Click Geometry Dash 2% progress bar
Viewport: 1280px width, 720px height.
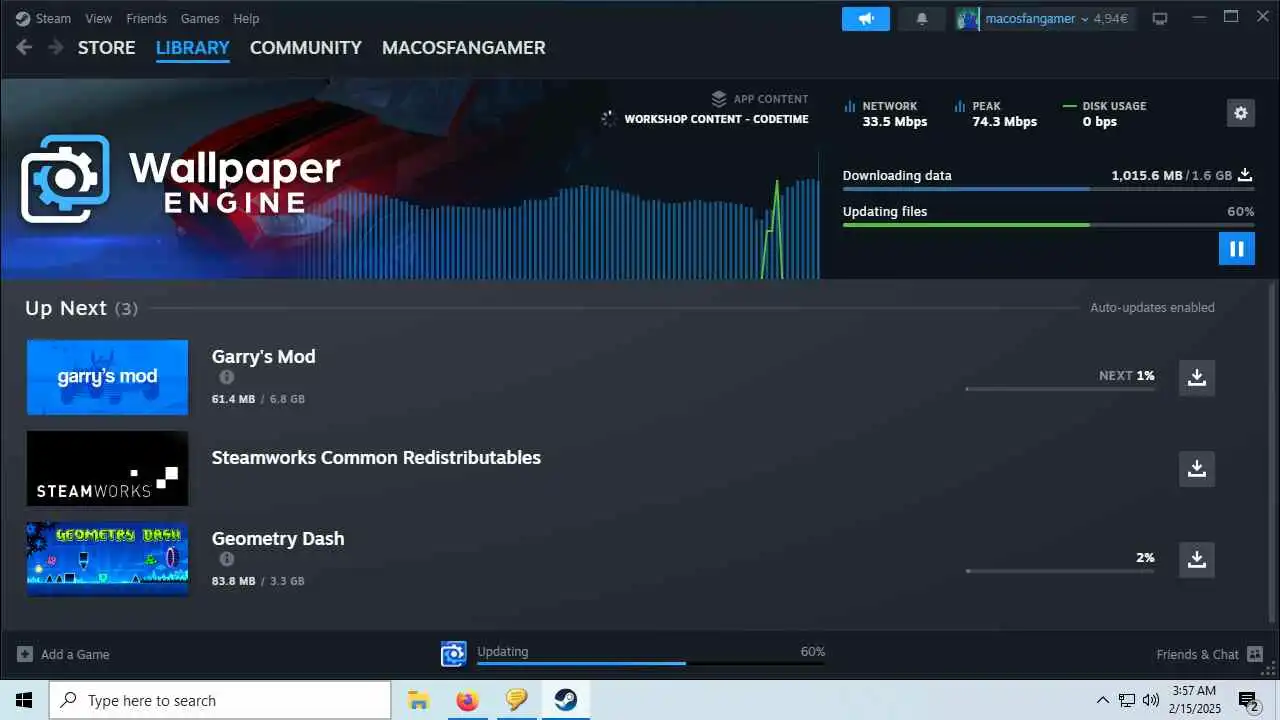(x=1060, y=571)
